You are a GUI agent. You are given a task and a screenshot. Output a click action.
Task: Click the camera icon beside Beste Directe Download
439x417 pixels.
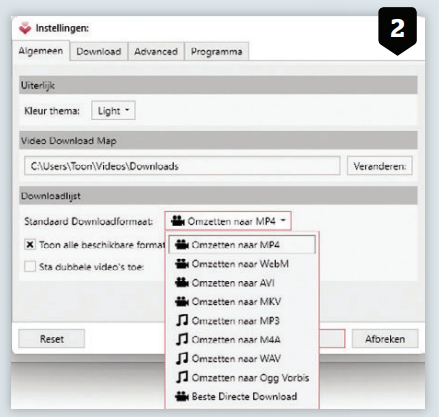(x=182, y=396)
